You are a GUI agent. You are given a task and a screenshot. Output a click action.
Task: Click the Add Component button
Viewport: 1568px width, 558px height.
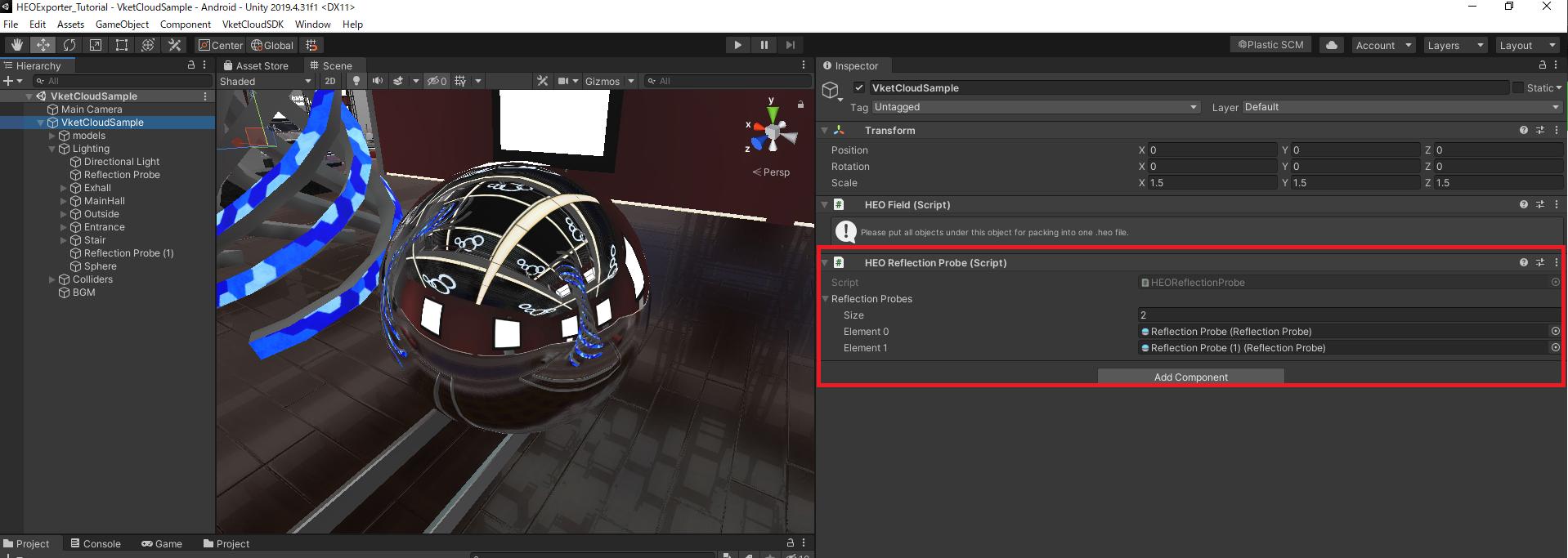coord(1190,377)
